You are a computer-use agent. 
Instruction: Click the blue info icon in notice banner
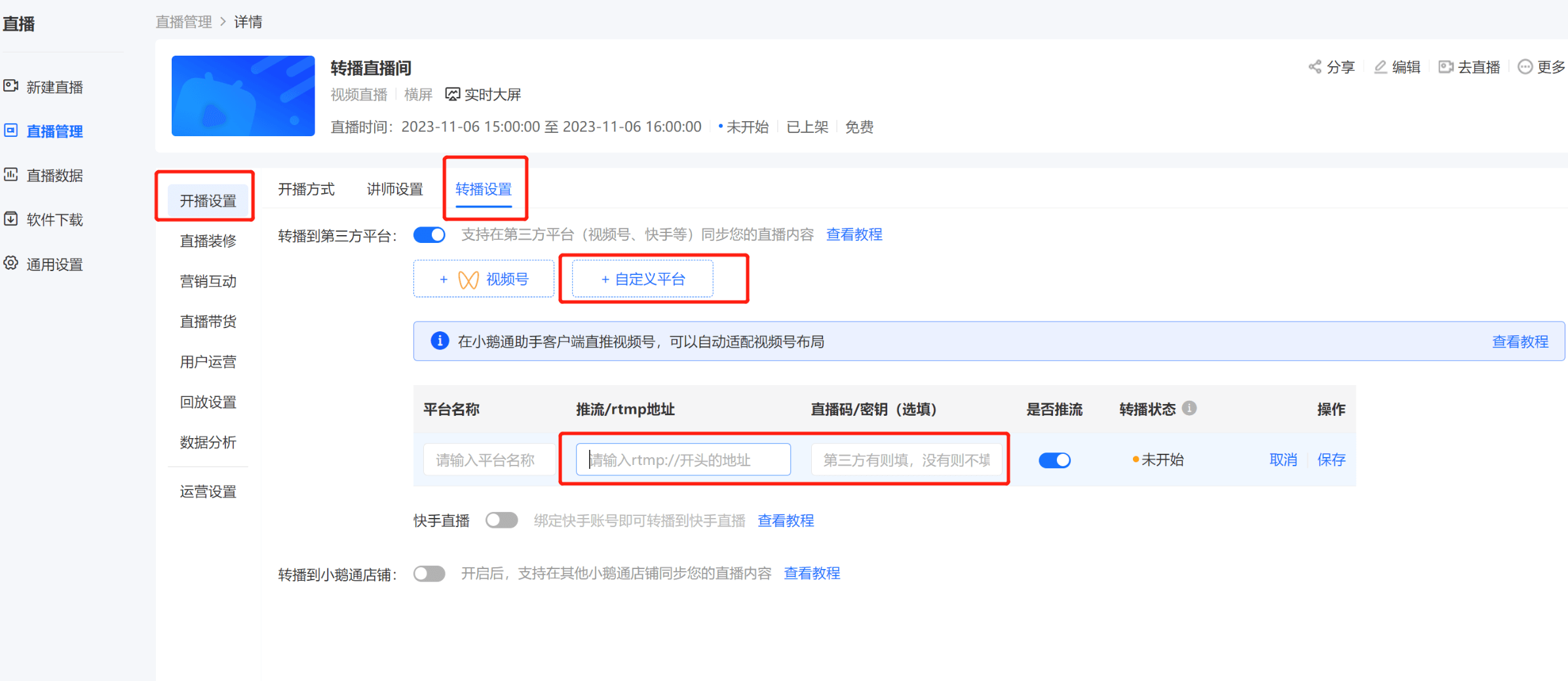coord(440,340)
